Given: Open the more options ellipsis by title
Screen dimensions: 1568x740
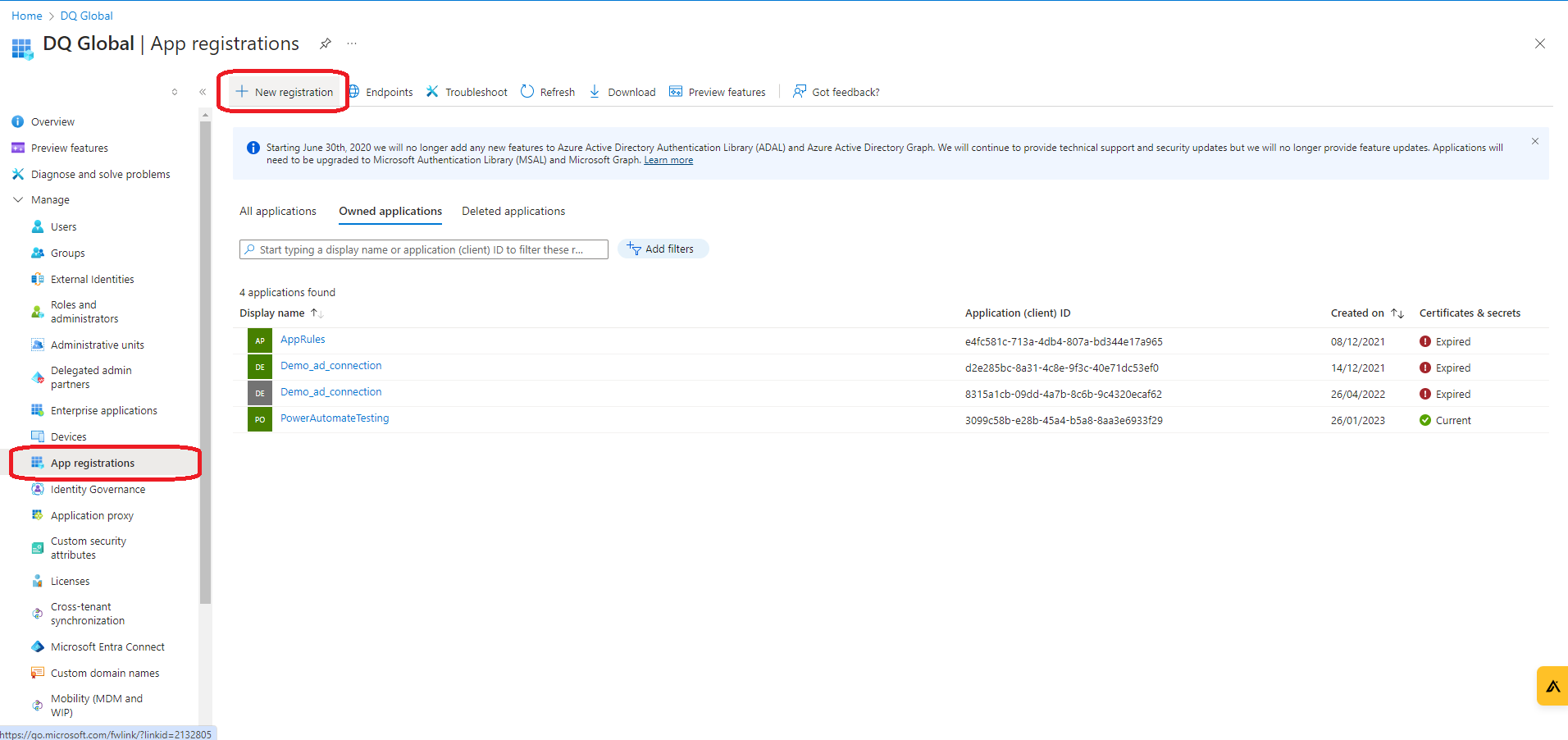Looking at the screenshot, I should pos(352,43).
